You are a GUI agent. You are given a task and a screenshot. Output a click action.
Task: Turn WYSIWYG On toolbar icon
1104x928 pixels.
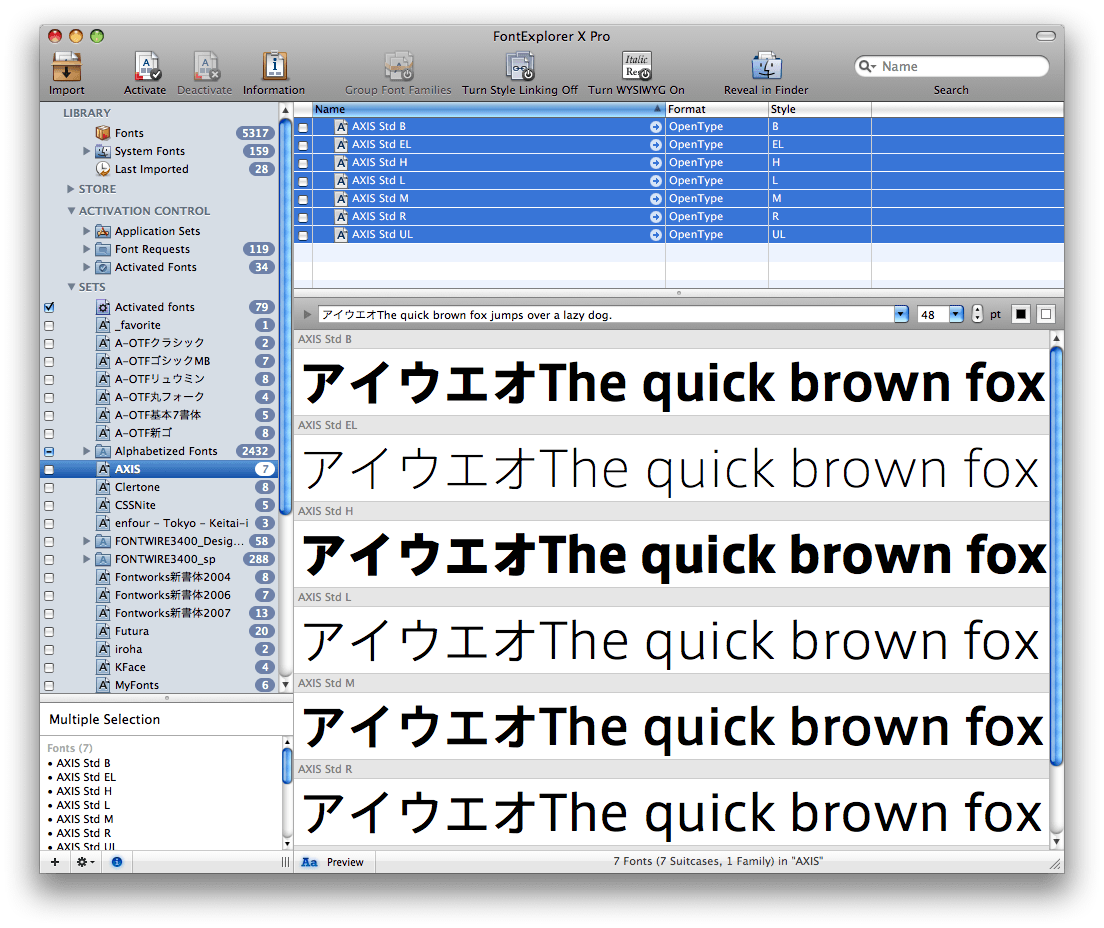636,67
